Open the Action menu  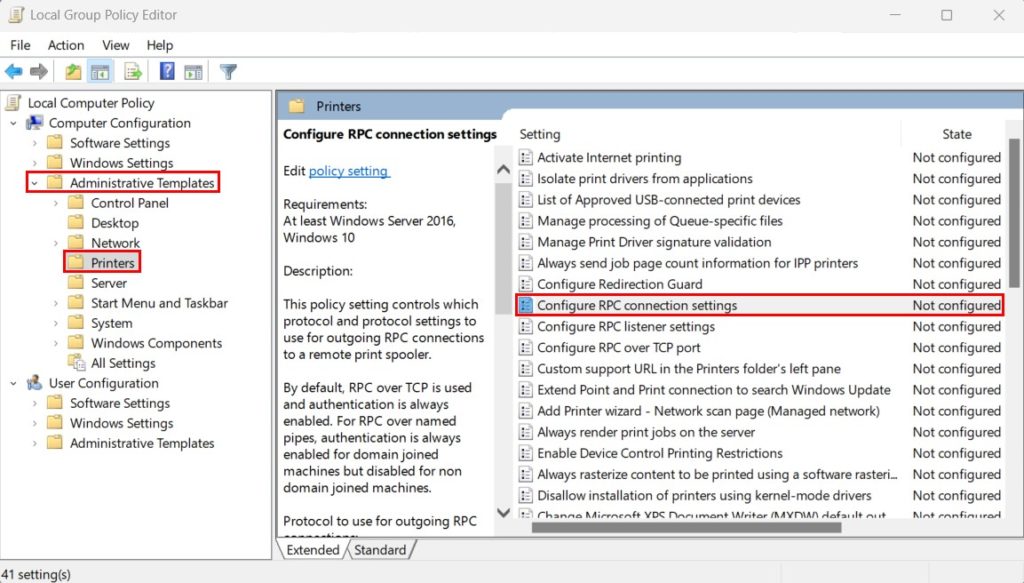66,45
